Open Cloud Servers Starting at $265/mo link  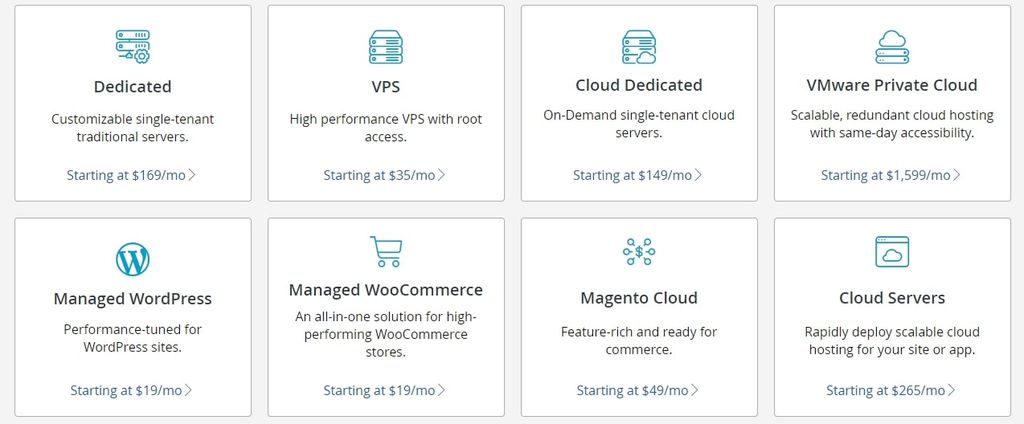pyautogui.click(x=890, y=390)
